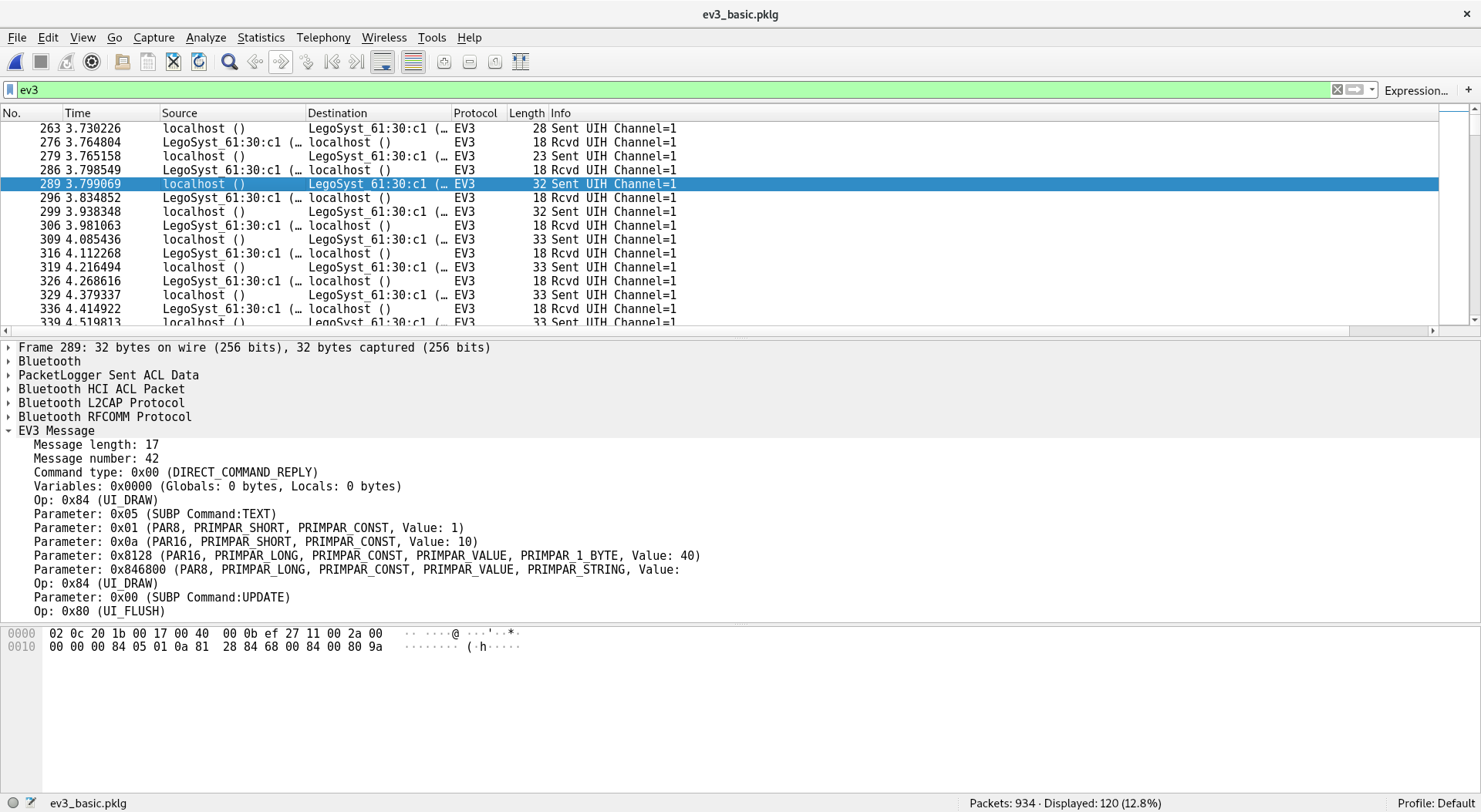Edit the ev3 display filter field

click(x=673, y=90)
